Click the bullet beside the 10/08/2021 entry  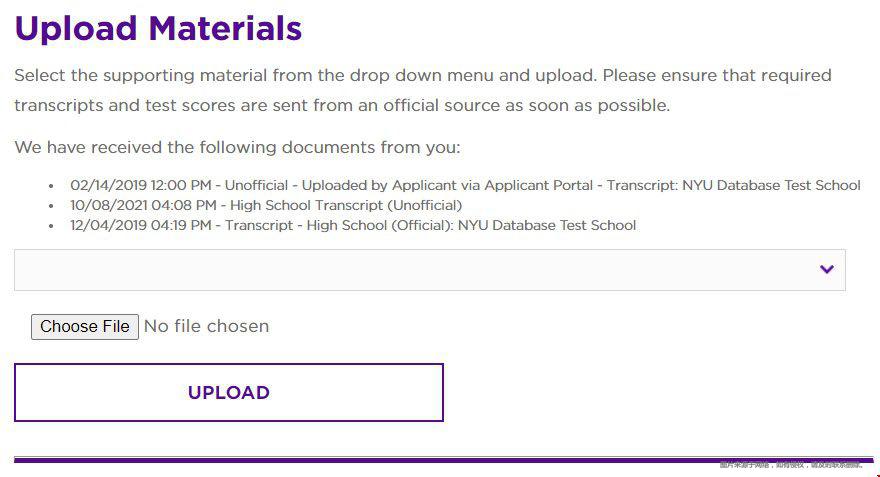[x=51, y=206]
